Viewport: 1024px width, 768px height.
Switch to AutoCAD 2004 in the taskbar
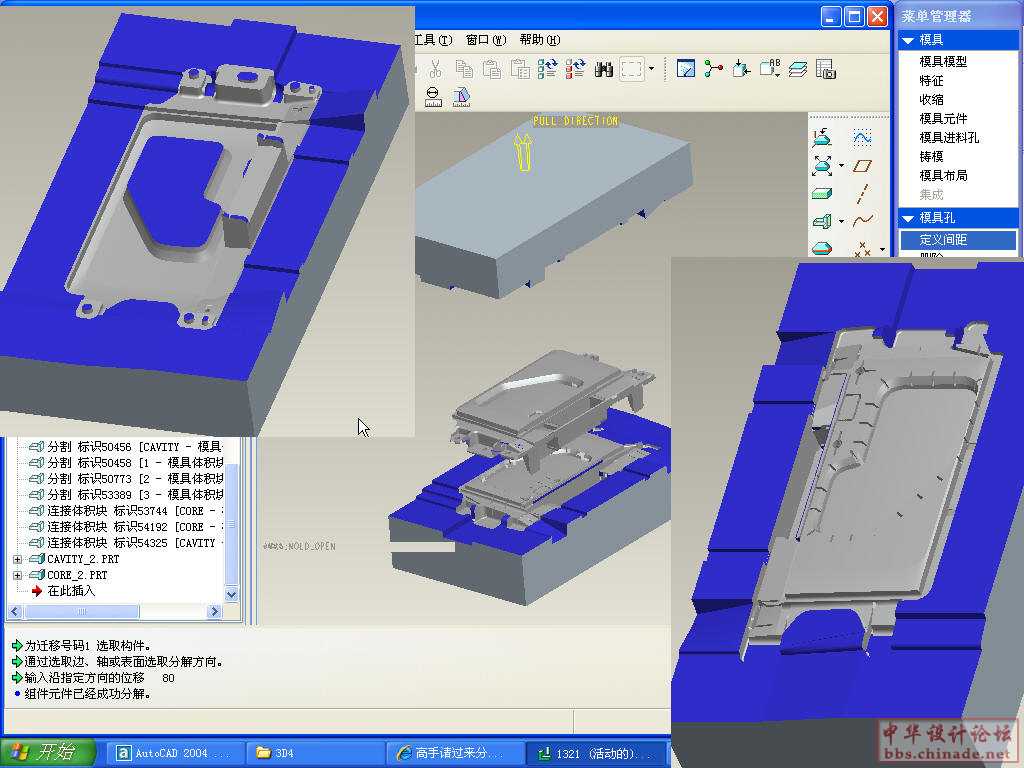point(173,753)
